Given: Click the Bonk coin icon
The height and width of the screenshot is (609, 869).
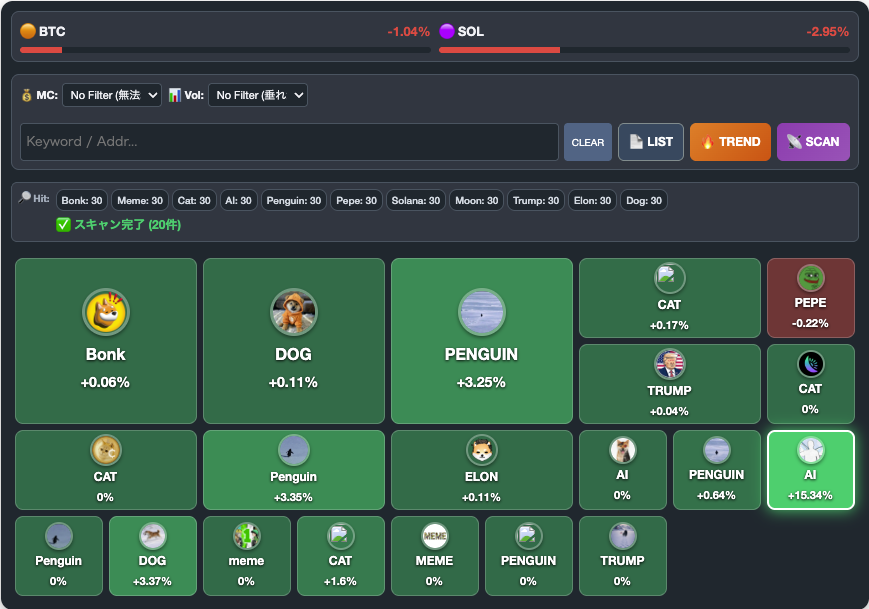Looking at the screenshot, I should pyautogui.click(x=105, y=313).
